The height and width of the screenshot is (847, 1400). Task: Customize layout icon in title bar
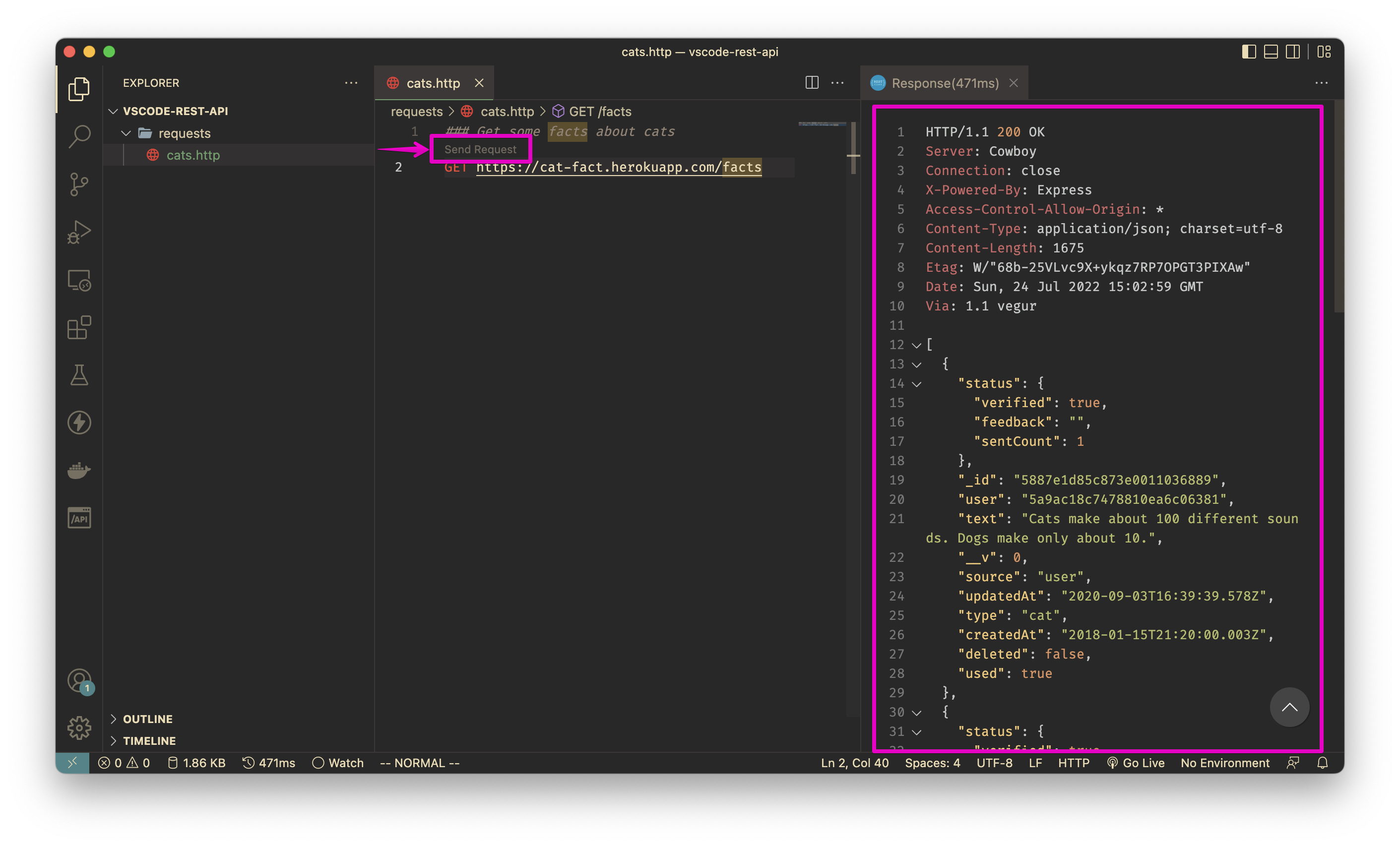point(1324,52)
